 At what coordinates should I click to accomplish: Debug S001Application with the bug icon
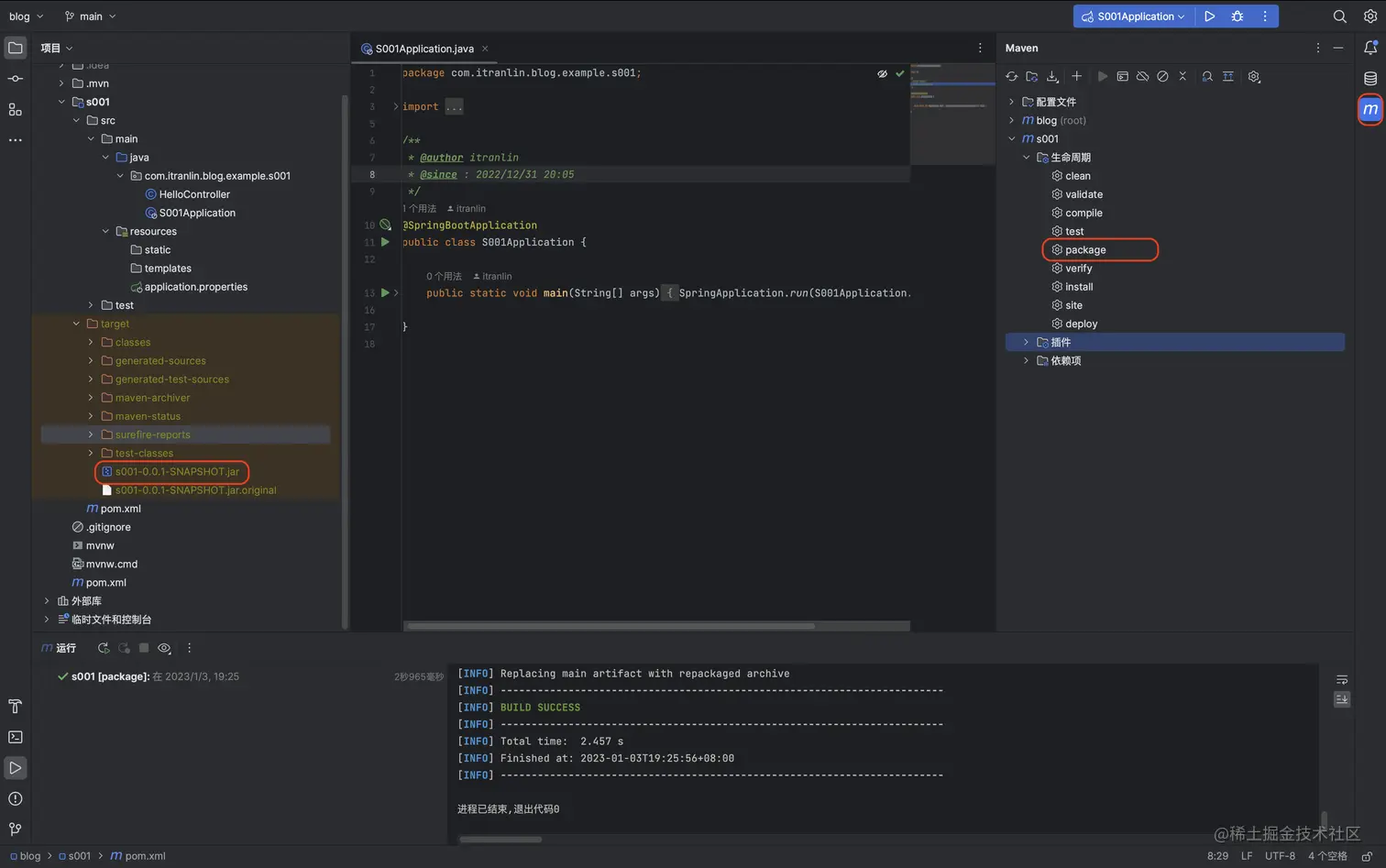[x=1237, y=16]
